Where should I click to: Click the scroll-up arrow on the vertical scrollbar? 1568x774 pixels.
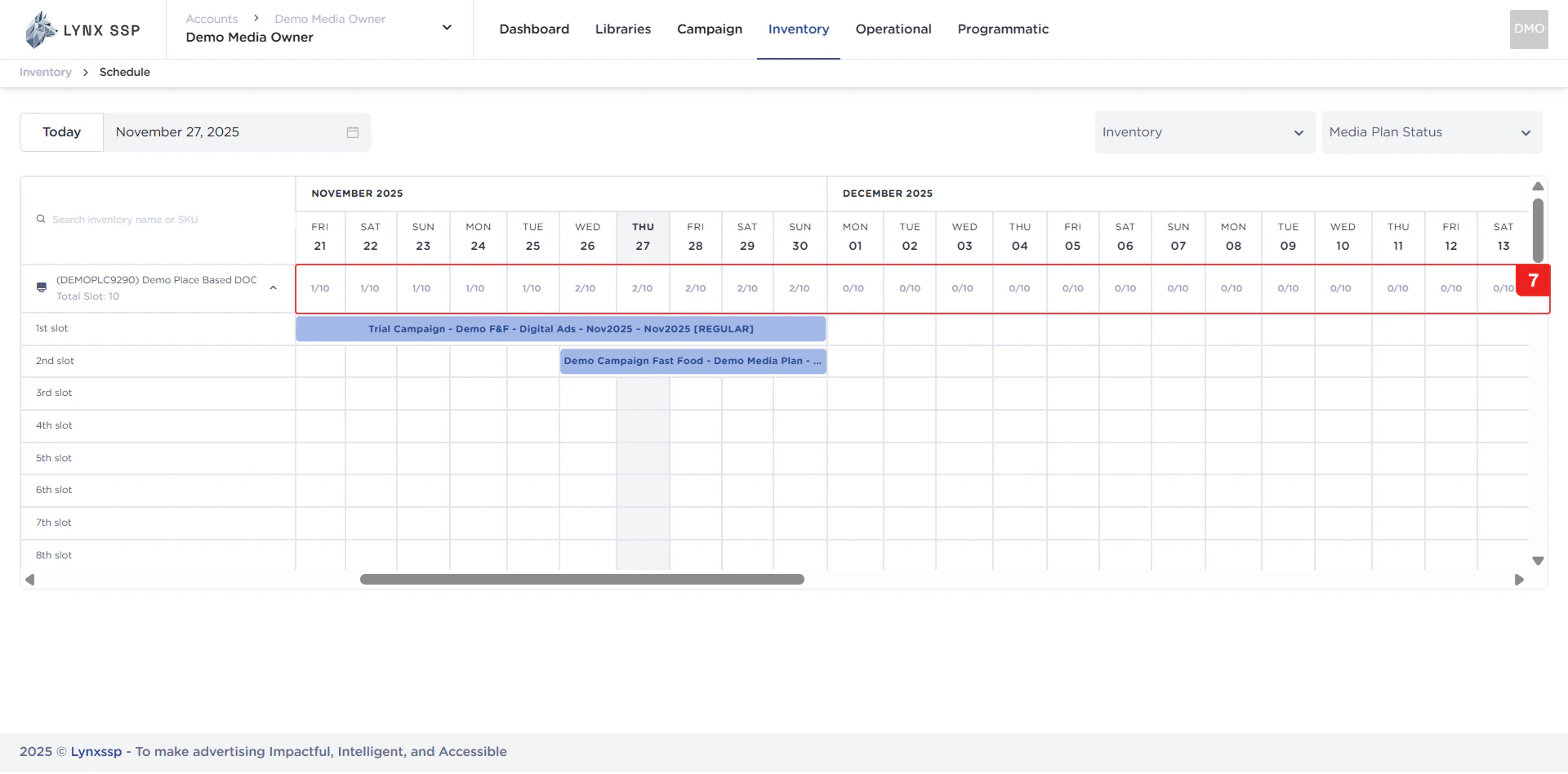[x=1539, y=186]
